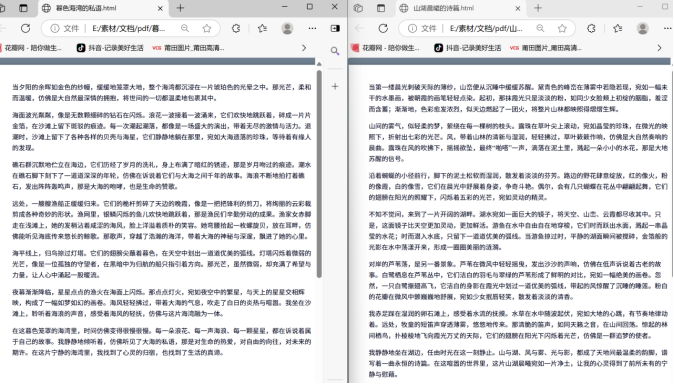
Task: Select the 山湖晨曦的诗篇.html tab
Action: click(460, 8)
